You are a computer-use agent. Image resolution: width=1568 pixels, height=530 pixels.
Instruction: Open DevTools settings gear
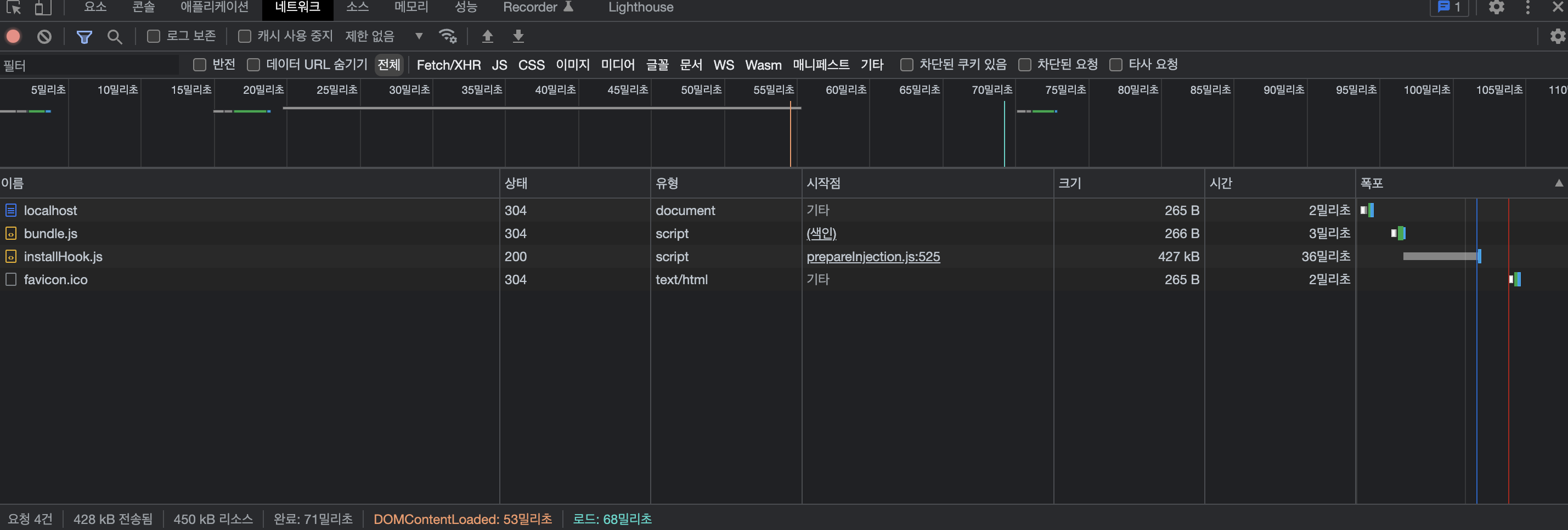[1497, 8]
